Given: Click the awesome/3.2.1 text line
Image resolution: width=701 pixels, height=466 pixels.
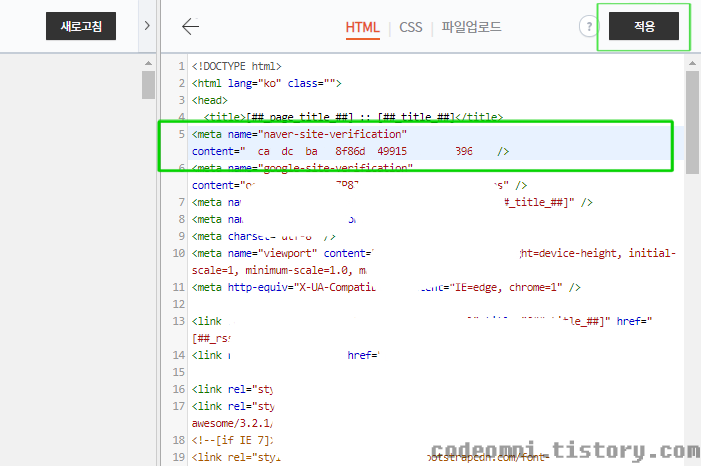Looking at the screenshot, I should coord(232,423).
